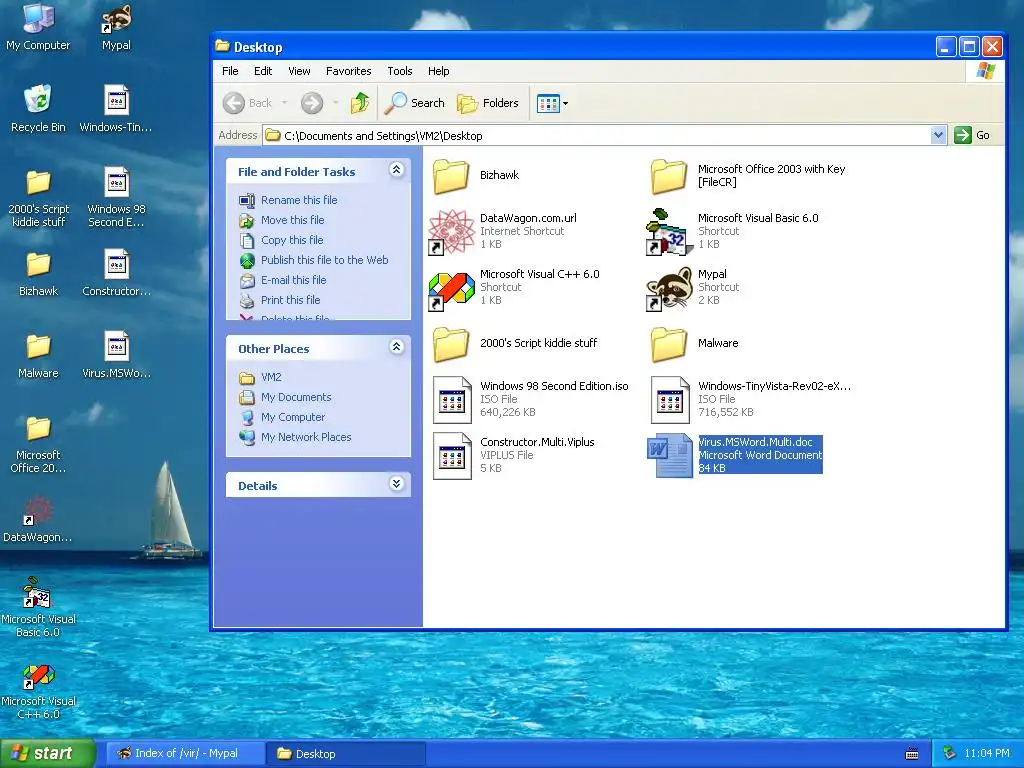Collapse the File and Folder Tasks panel
The width and height of the screenshot is (1024, 768).
point(396,170)
